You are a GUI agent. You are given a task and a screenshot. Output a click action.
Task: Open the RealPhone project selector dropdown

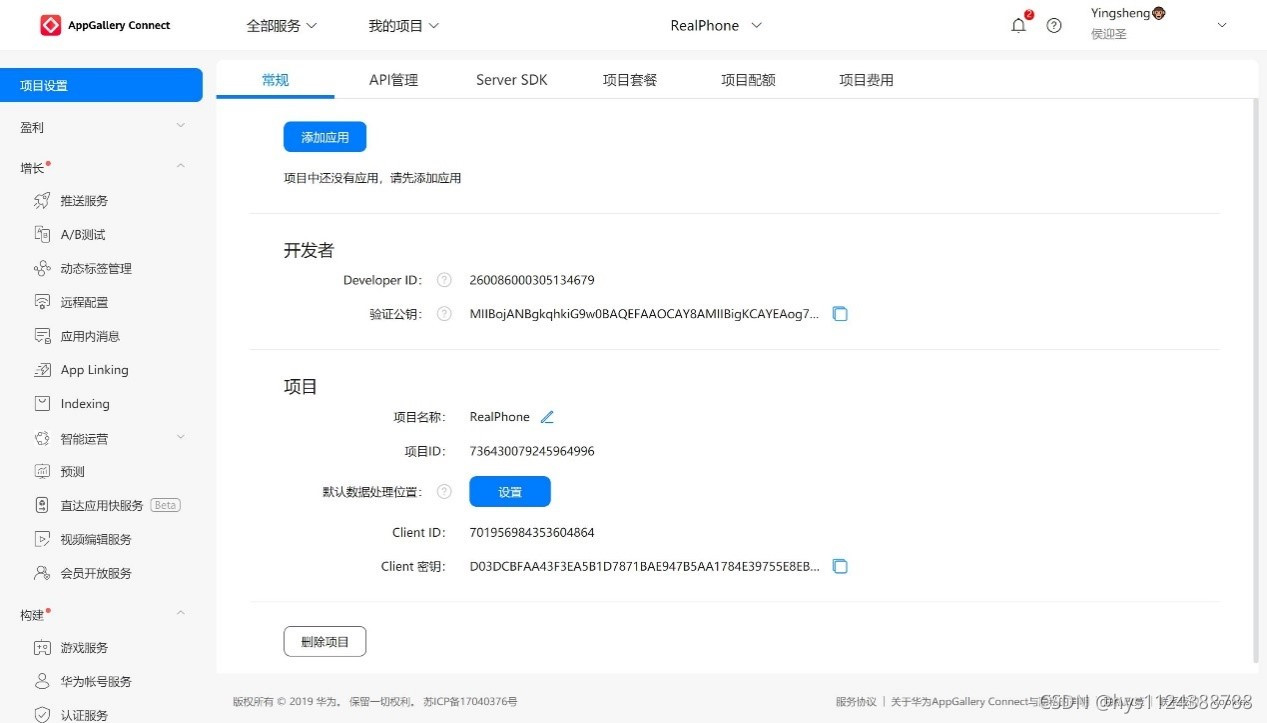coord(716,26)
